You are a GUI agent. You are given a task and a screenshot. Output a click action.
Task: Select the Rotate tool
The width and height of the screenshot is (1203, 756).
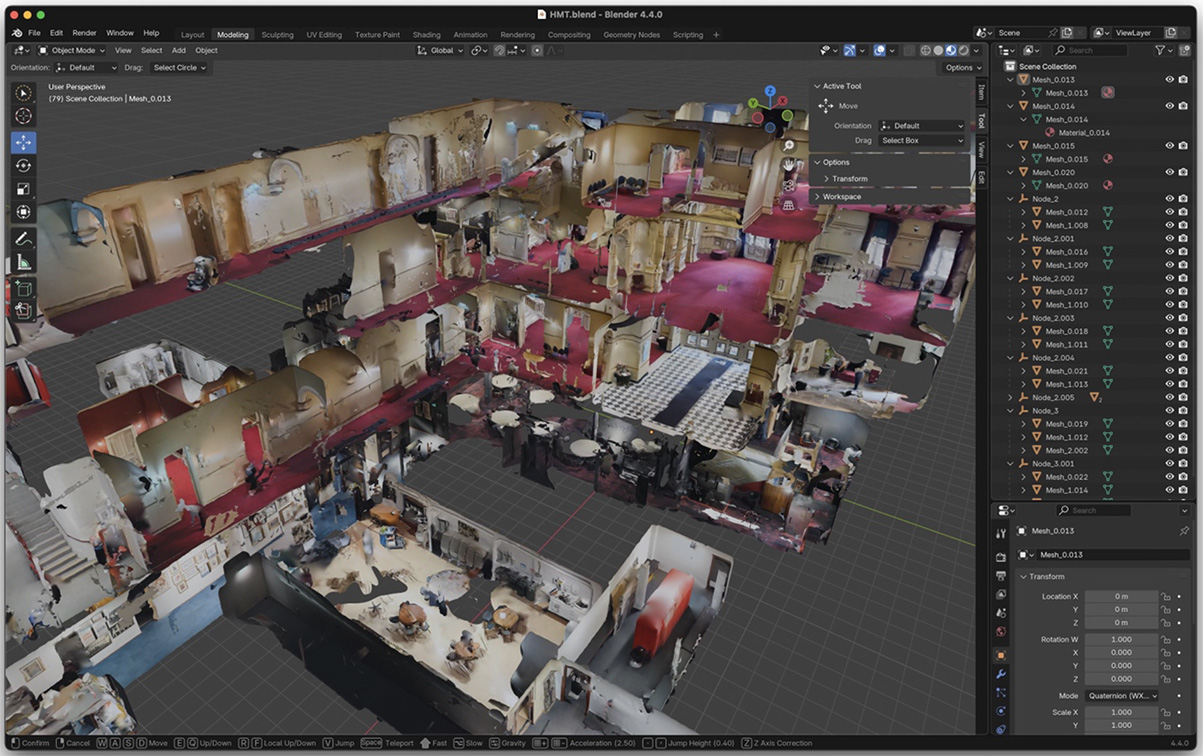click(24, 166)
